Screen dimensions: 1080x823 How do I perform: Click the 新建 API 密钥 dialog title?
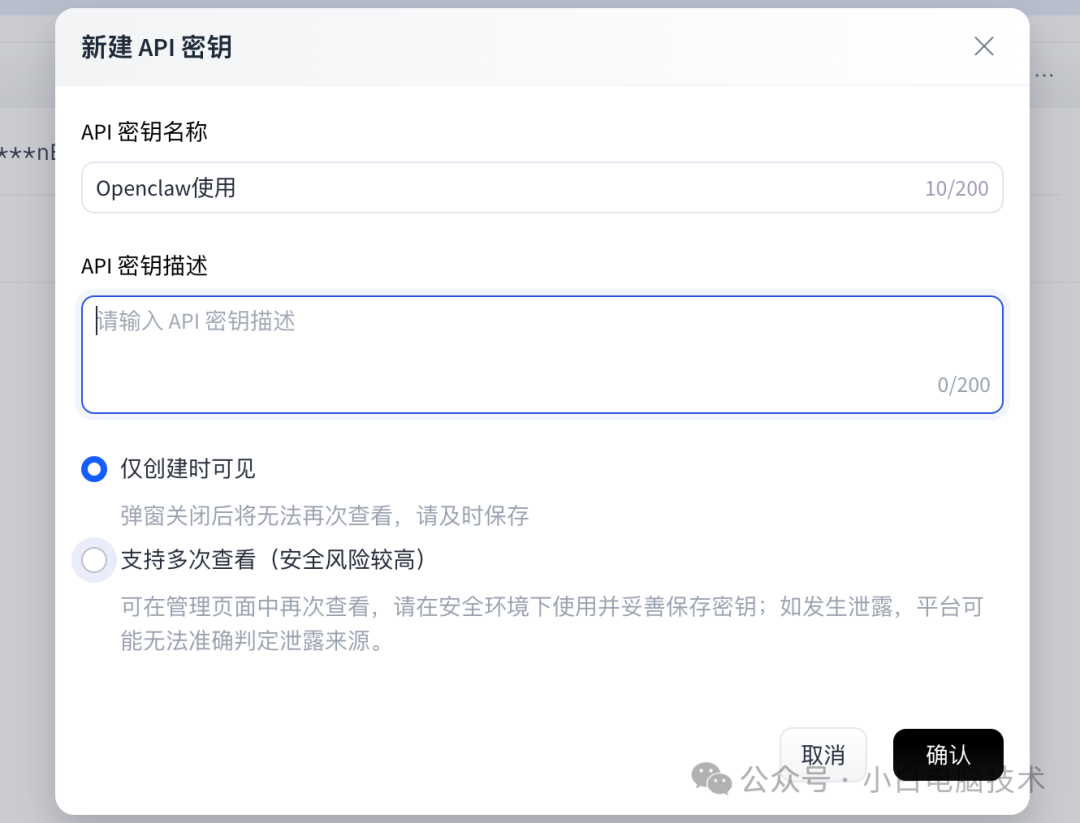tap(156, 46)
